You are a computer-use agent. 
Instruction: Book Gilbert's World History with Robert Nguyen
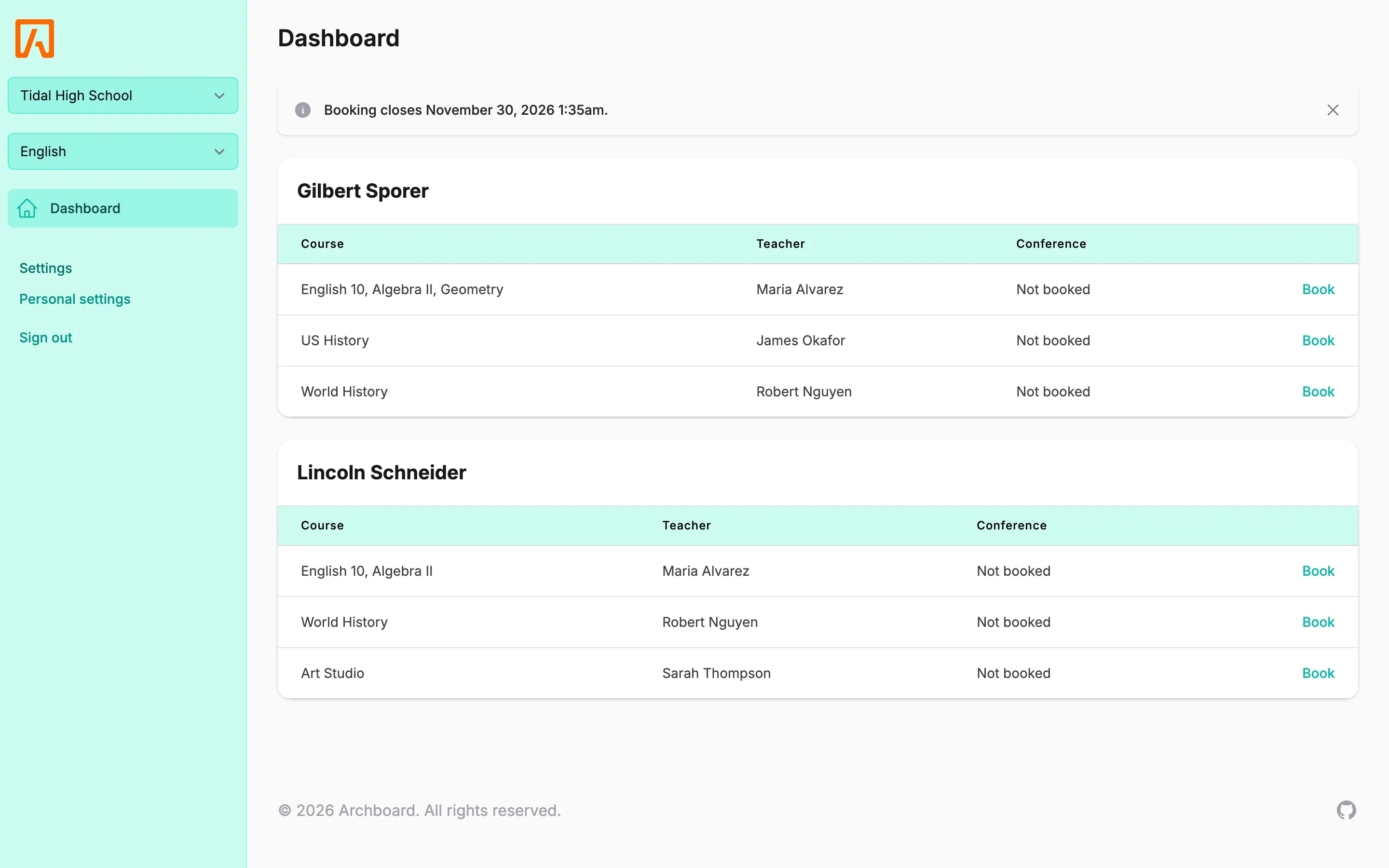1318,392
